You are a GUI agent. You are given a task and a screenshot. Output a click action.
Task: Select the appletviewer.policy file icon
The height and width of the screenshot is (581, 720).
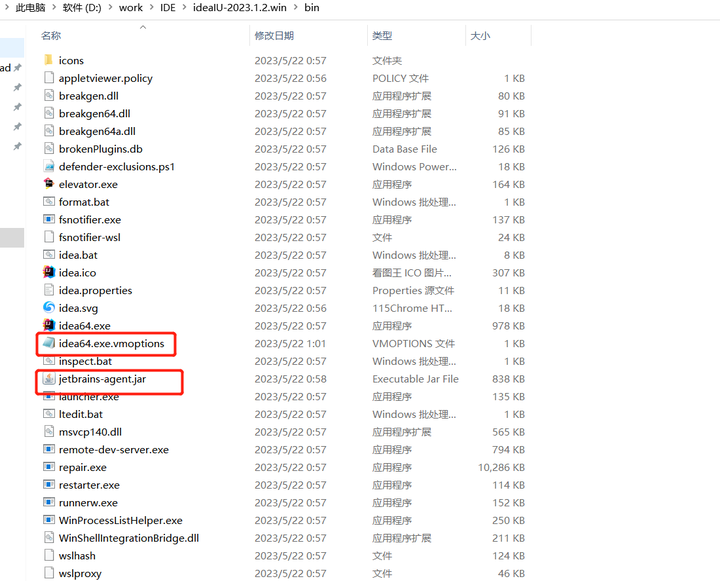[49, 78]
